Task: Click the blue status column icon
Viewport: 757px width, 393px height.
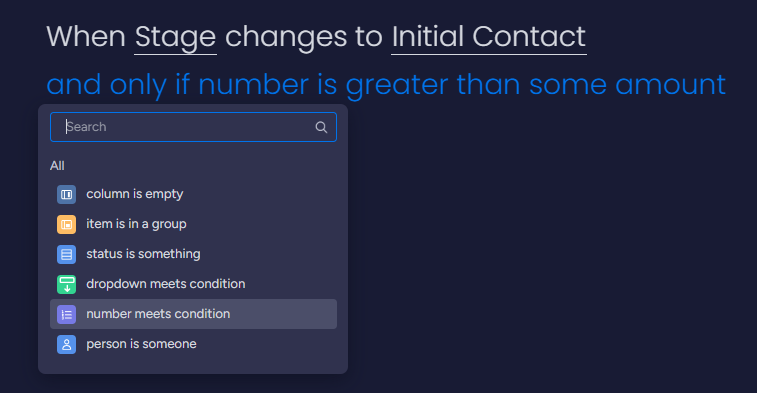Action: pyautogui.click(x=67, y=254)
